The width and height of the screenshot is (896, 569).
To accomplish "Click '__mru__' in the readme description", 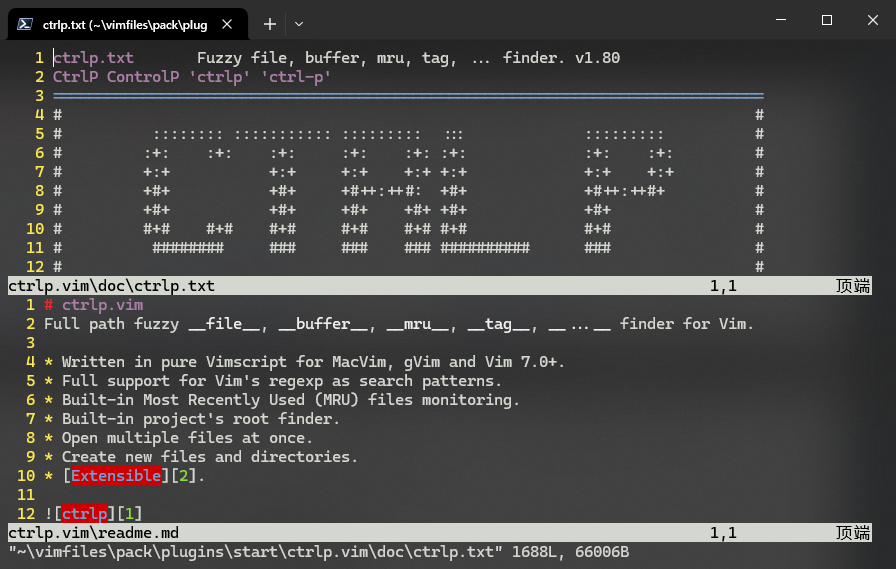I will click(x=418, y=324).
